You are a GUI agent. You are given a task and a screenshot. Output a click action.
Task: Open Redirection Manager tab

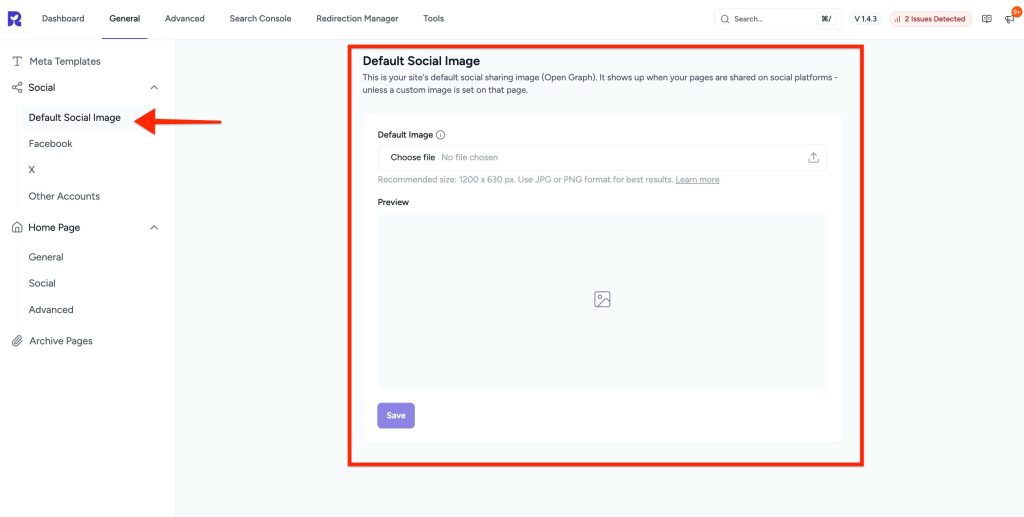coord(357,19)
